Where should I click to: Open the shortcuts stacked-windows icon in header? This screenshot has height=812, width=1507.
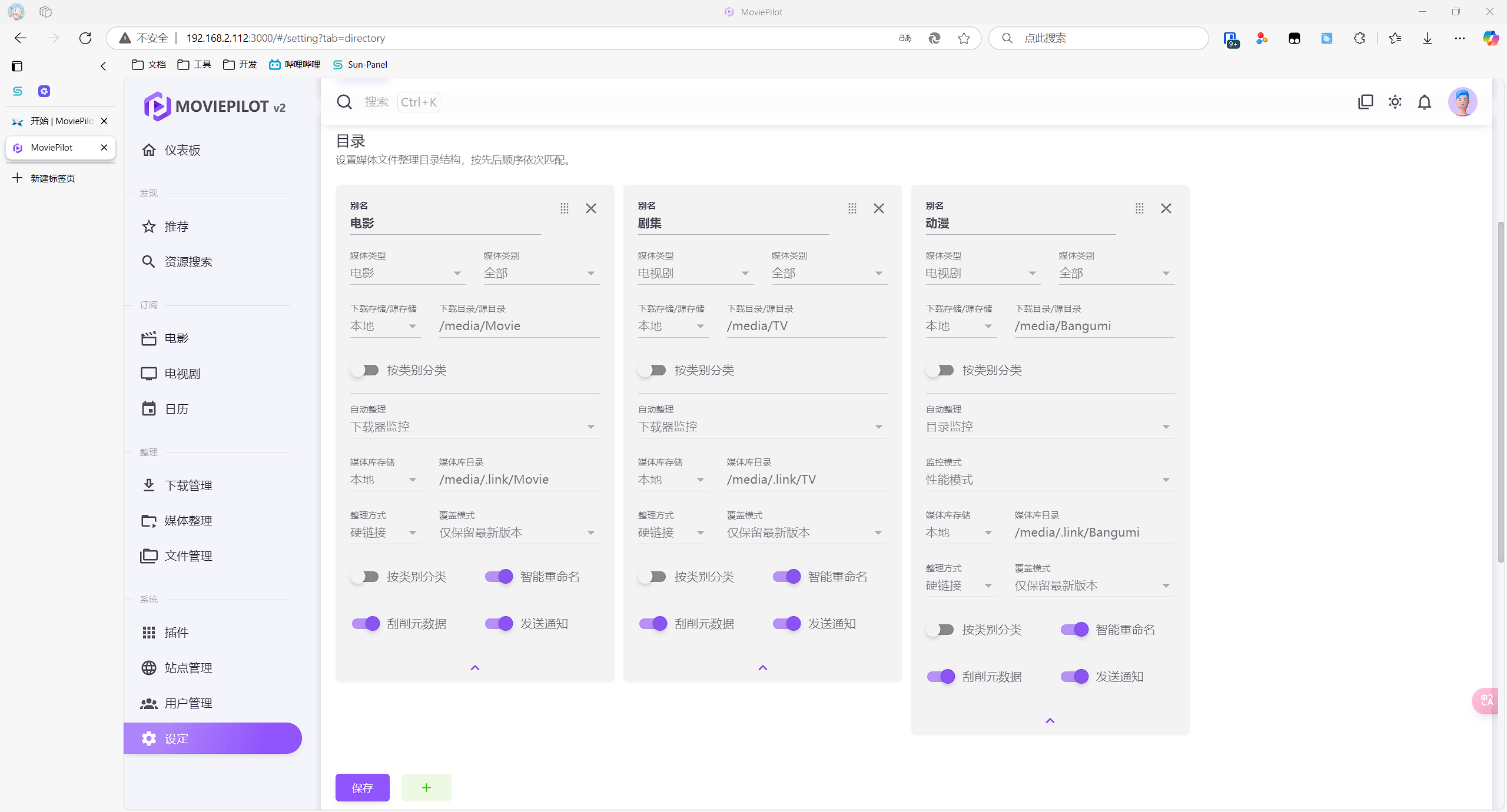point(1365,102)
